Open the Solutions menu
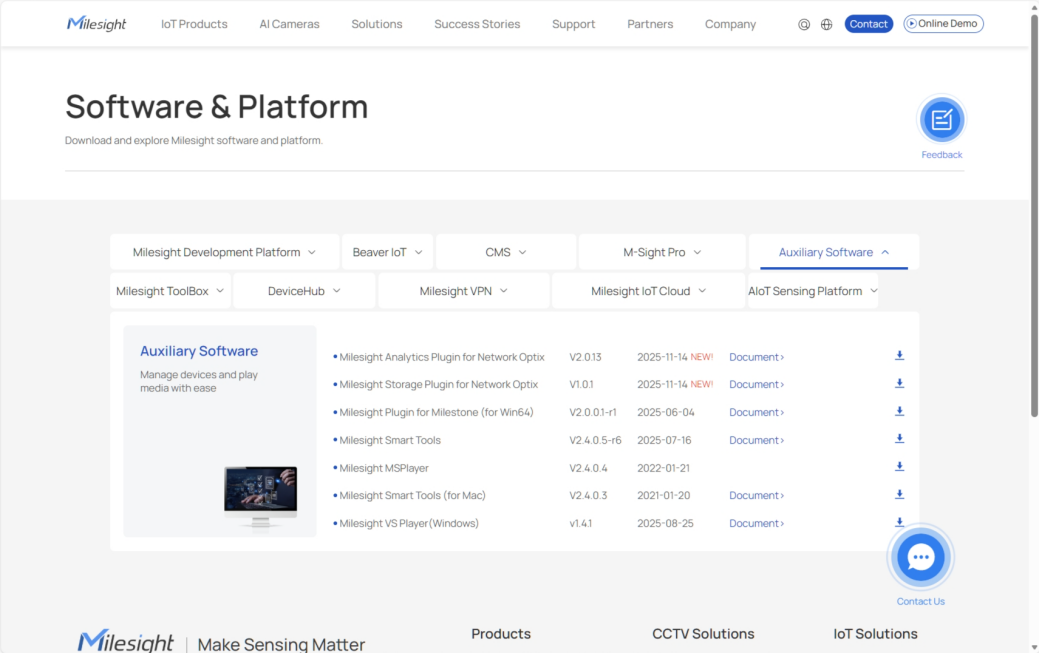Image resolution: width=1039 pixels, height=653 pixels. (x=376, y=24)
